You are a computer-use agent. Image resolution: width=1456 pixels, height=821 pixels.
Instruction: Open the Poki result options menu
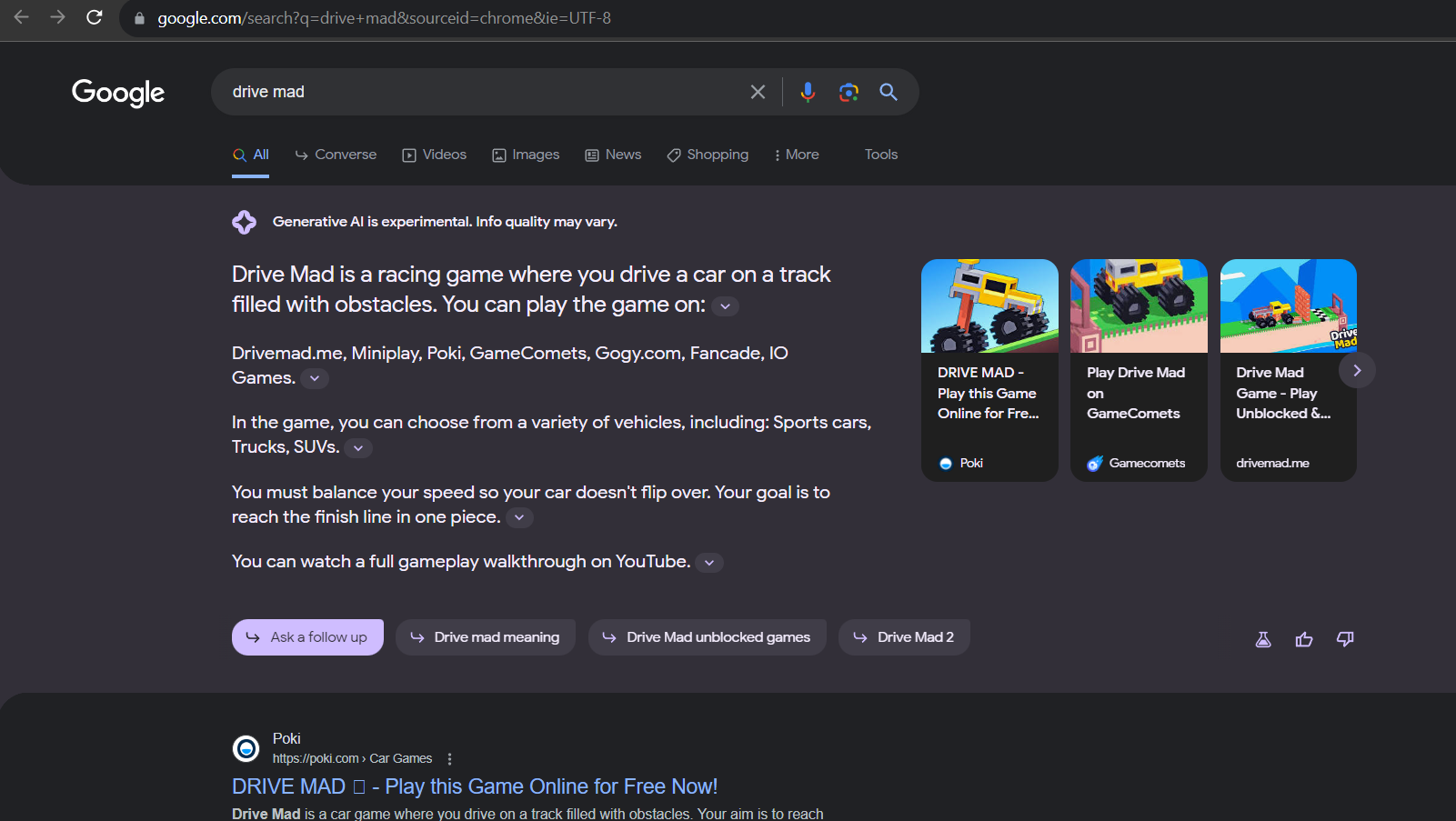(x=449, y=759)
